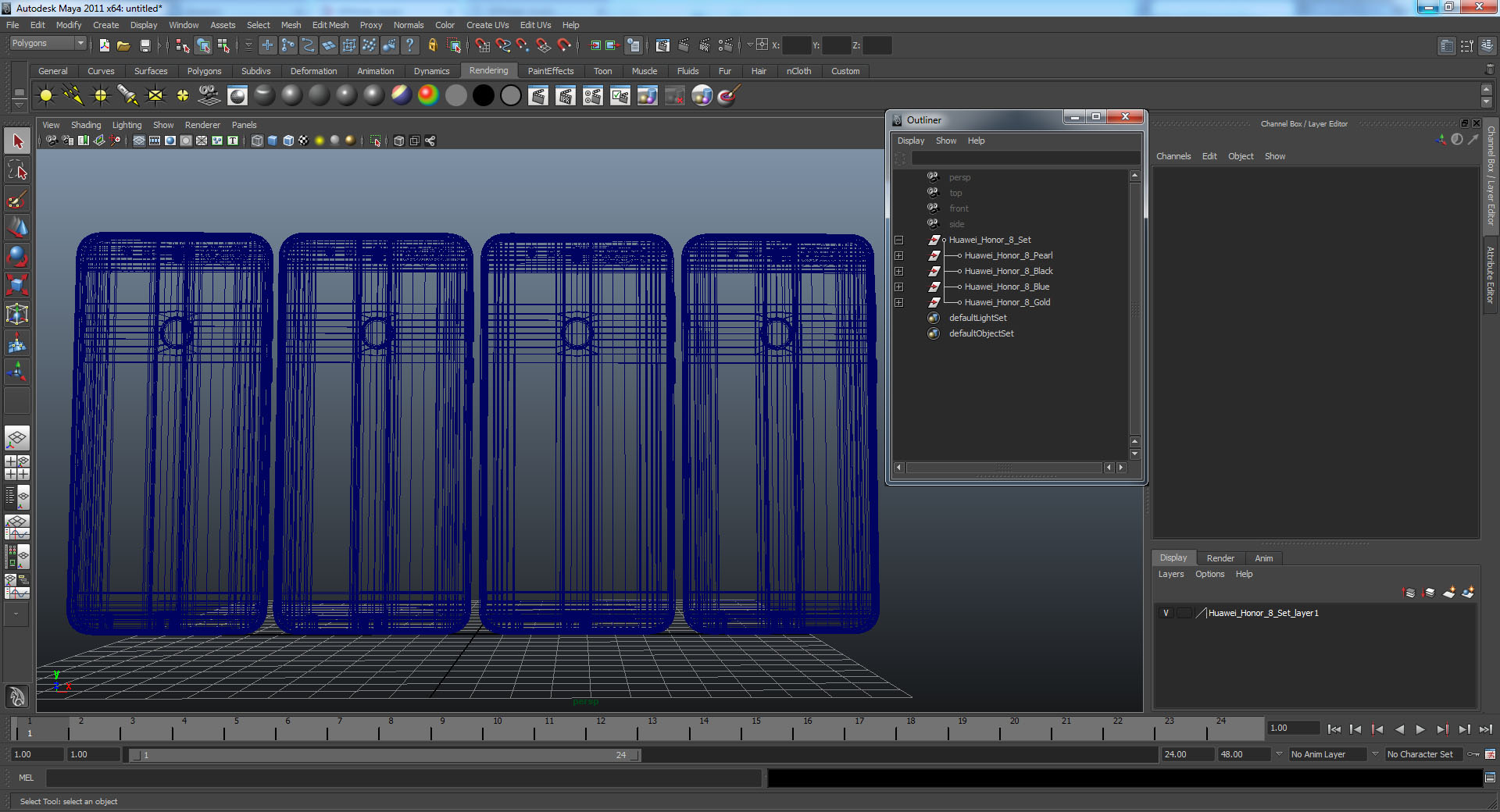Screen dimensions: 1500x812
Task: Toggle textured display checker icon
Action: pyautogui.click(x=304, y=141)
